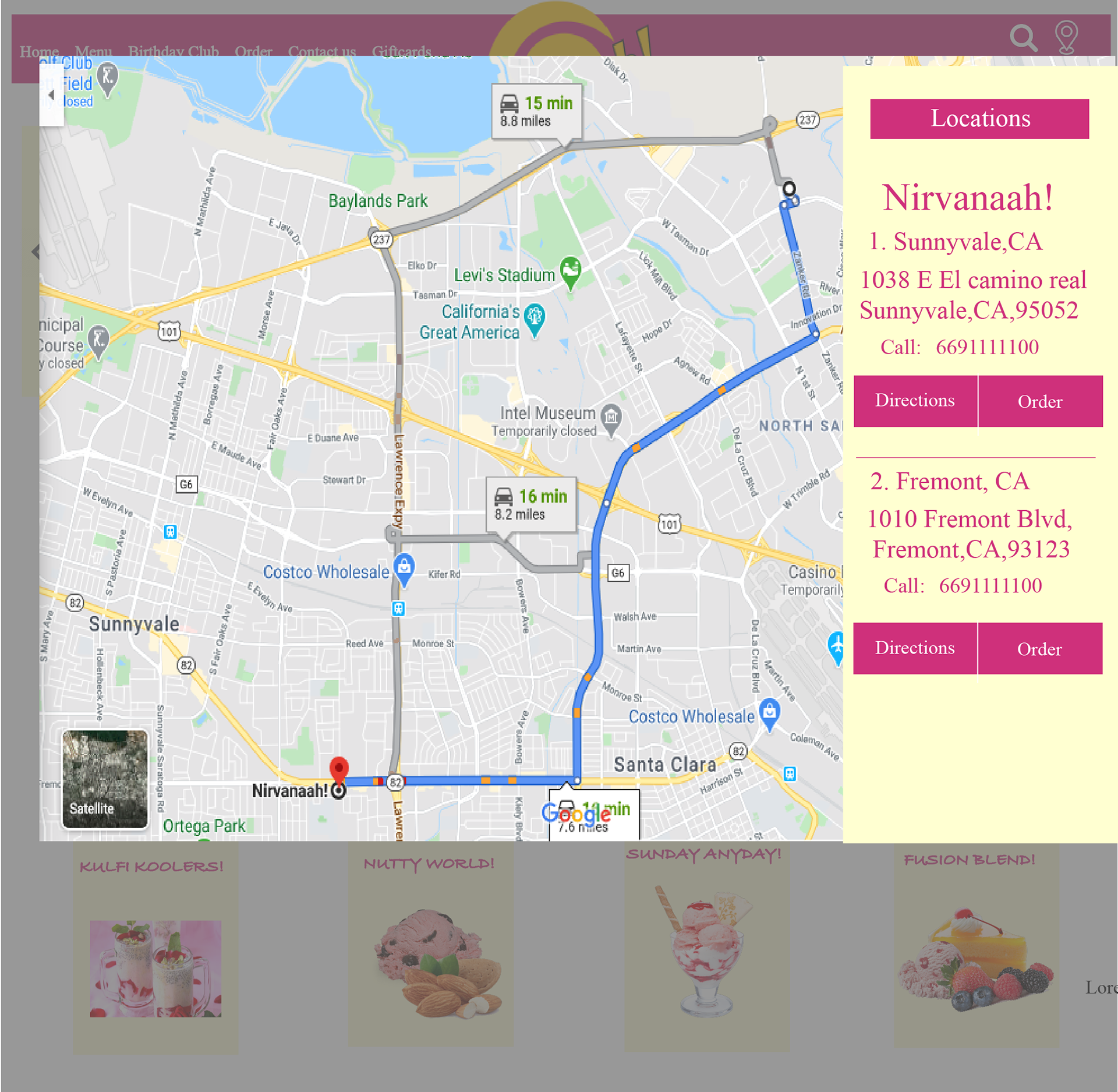1118x1092 pixels.
Task: Click Order for Fremont location
Action: (x=1040, y=649)
